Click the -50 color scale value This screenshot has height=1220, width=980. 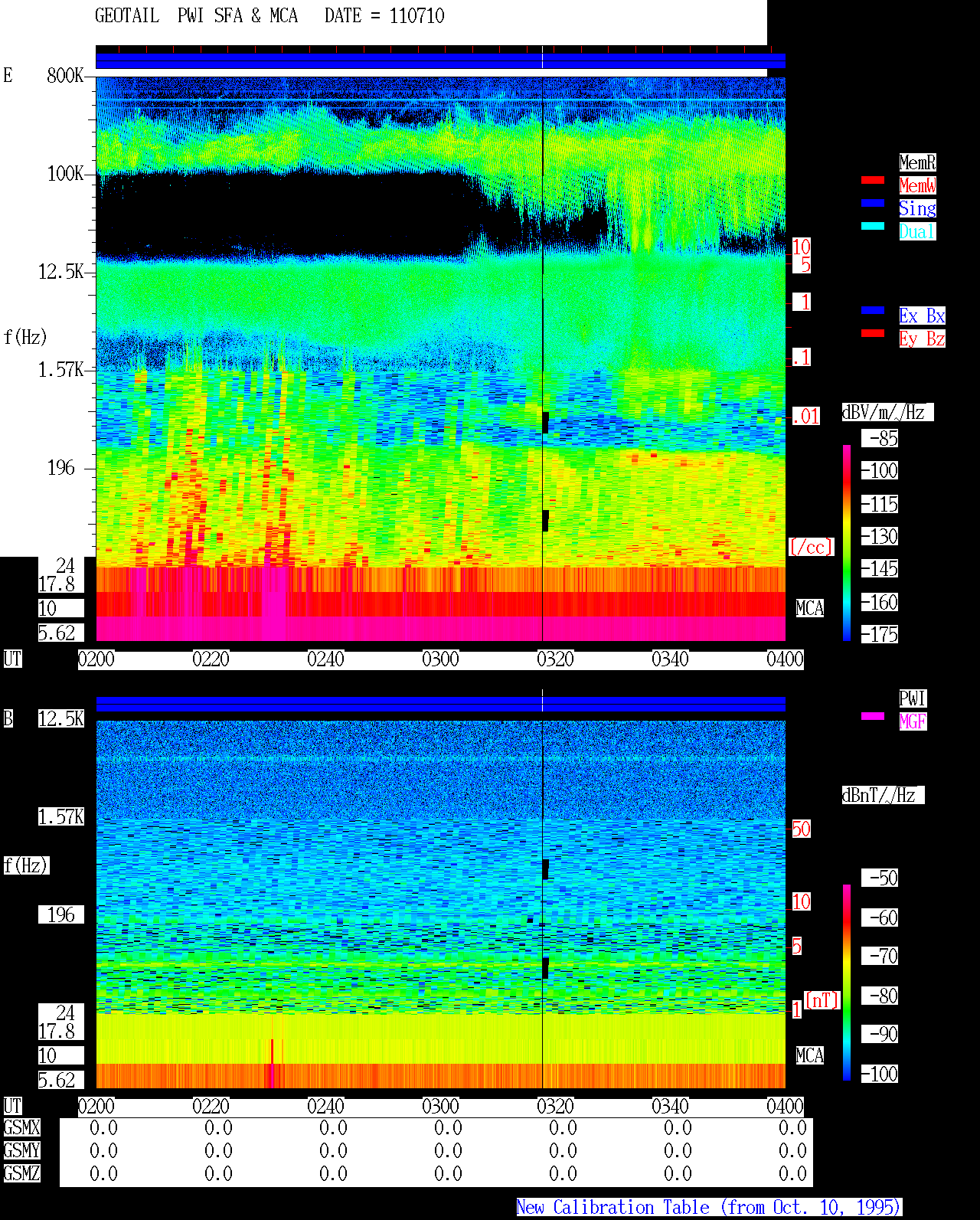tap(880, 878)
